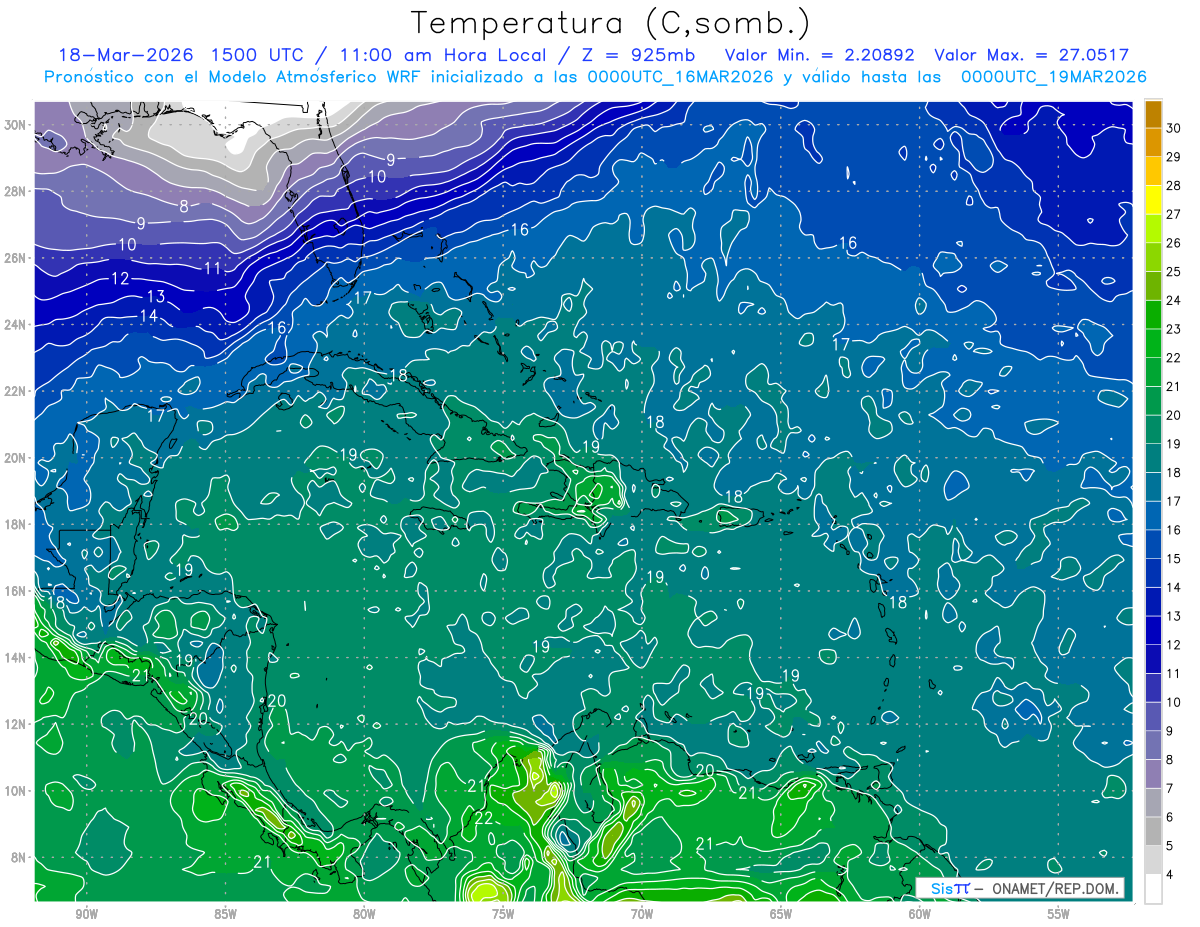Click the "10N" latitude axis label
This screenshot has width=1200, height=927.
17,791
